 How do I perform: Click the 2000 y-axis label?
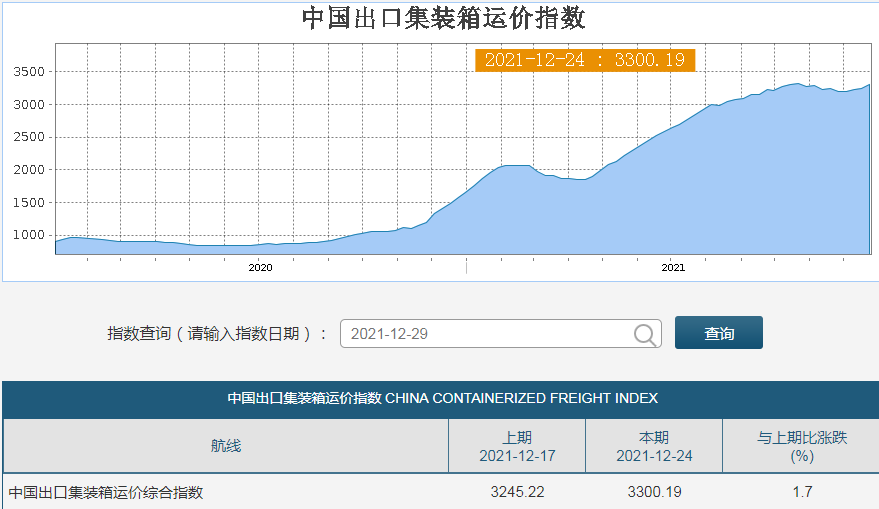click(29, 170)
